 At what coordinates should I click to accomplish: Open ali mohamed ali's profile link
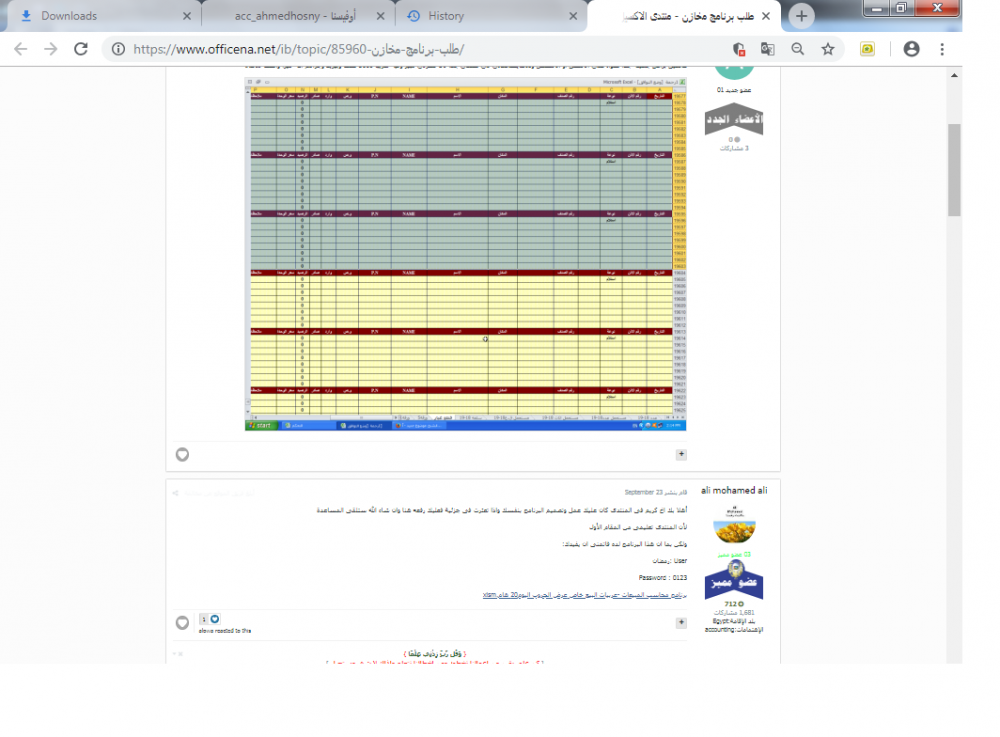pyautogui.click(x=734, y=490)
